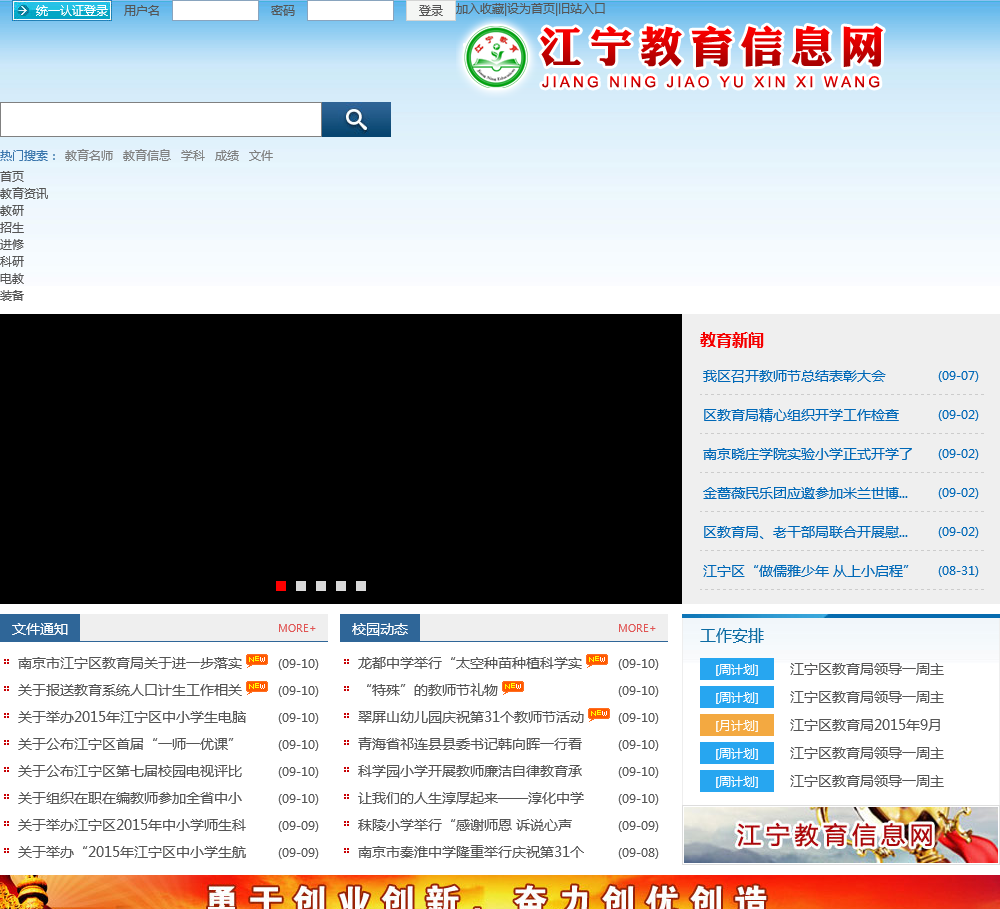Click the 江宁教育信息网 banner image
1000x909 pixels.
coord(841,835)
